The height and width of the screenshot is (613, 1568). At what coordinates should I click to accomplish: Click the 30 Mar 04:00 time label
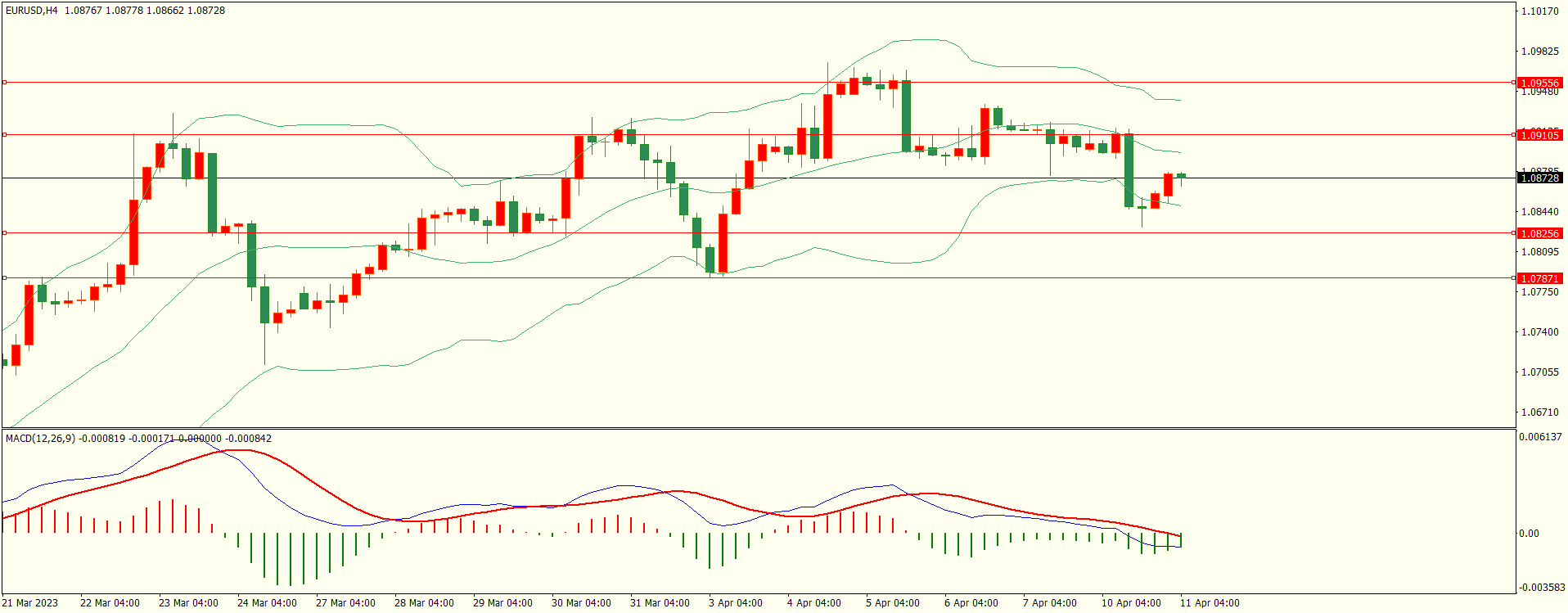[x=581, y=603]
